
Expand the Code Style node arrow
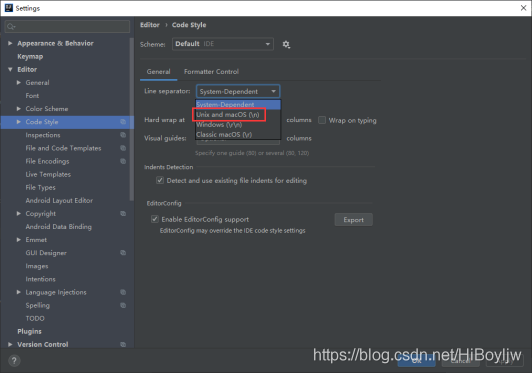pos(19,122)
